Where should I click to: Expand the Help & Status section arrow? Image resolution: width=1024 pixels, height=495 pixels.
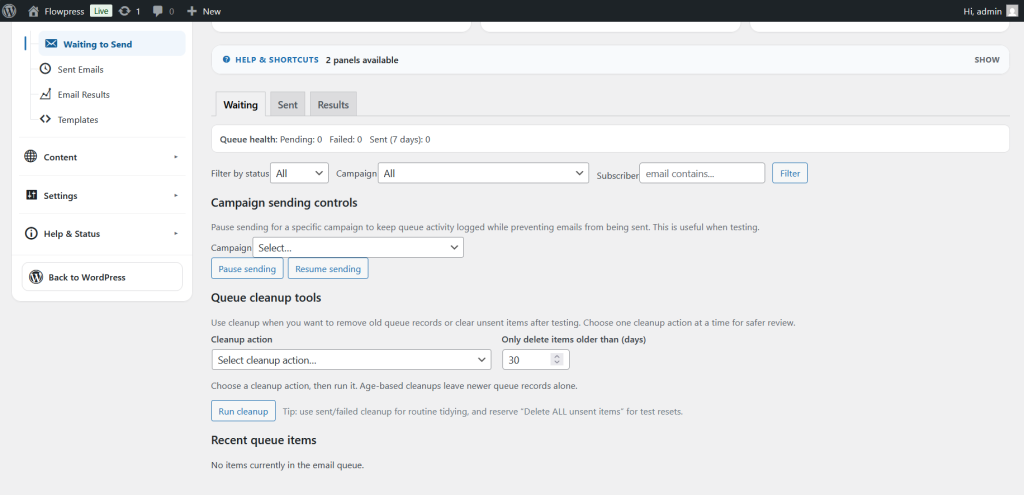pos(176,233)
